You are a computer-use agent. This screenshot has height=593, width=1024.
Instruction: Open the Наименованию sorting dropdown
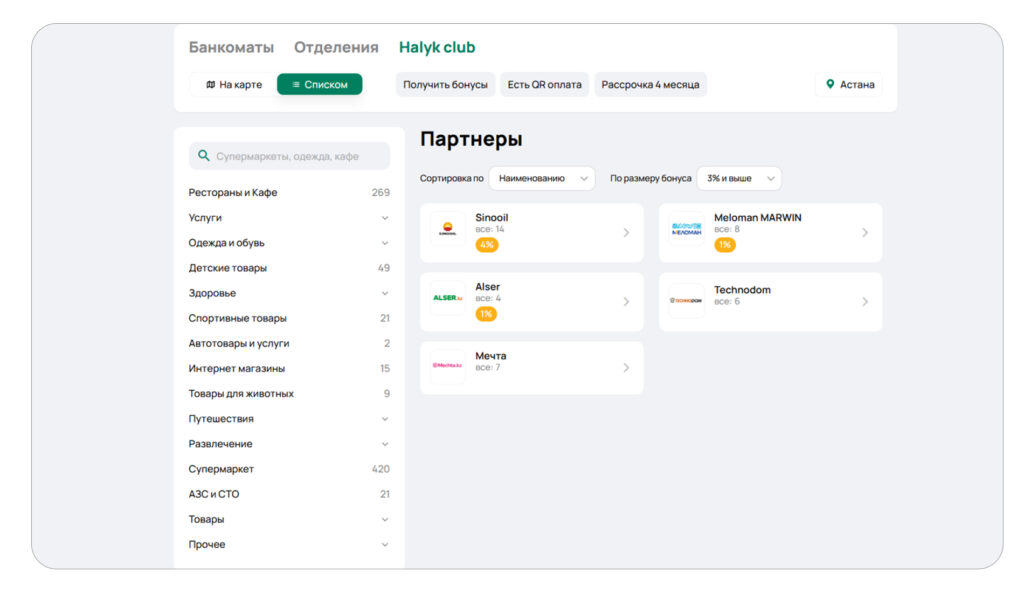(541, 178)
